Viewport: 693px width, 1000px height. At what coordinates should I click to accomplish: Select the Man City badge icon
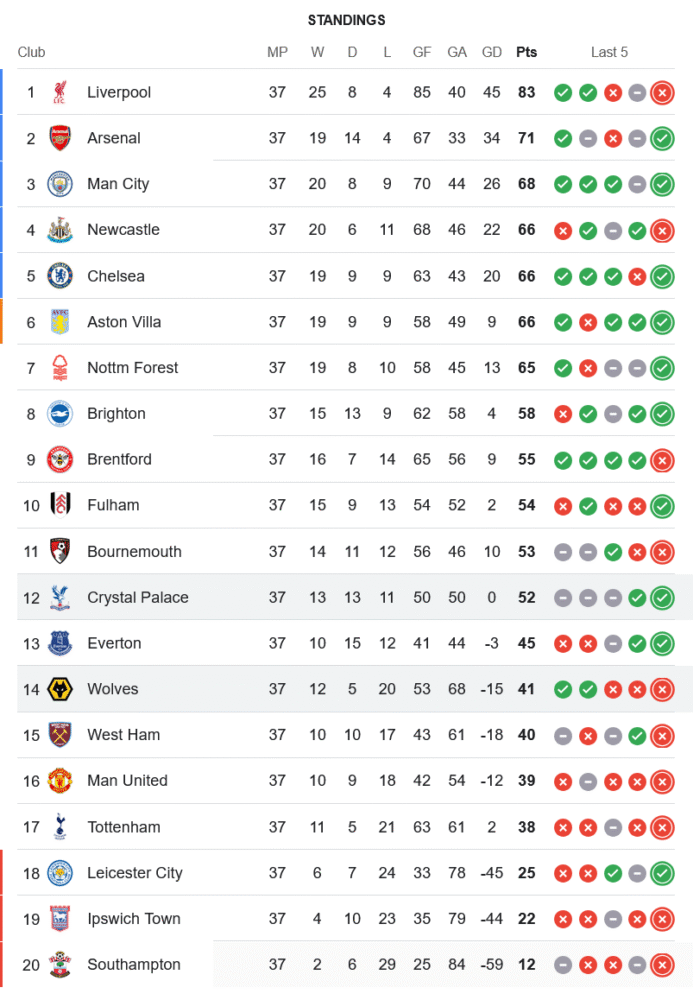(x=60, y=184)
